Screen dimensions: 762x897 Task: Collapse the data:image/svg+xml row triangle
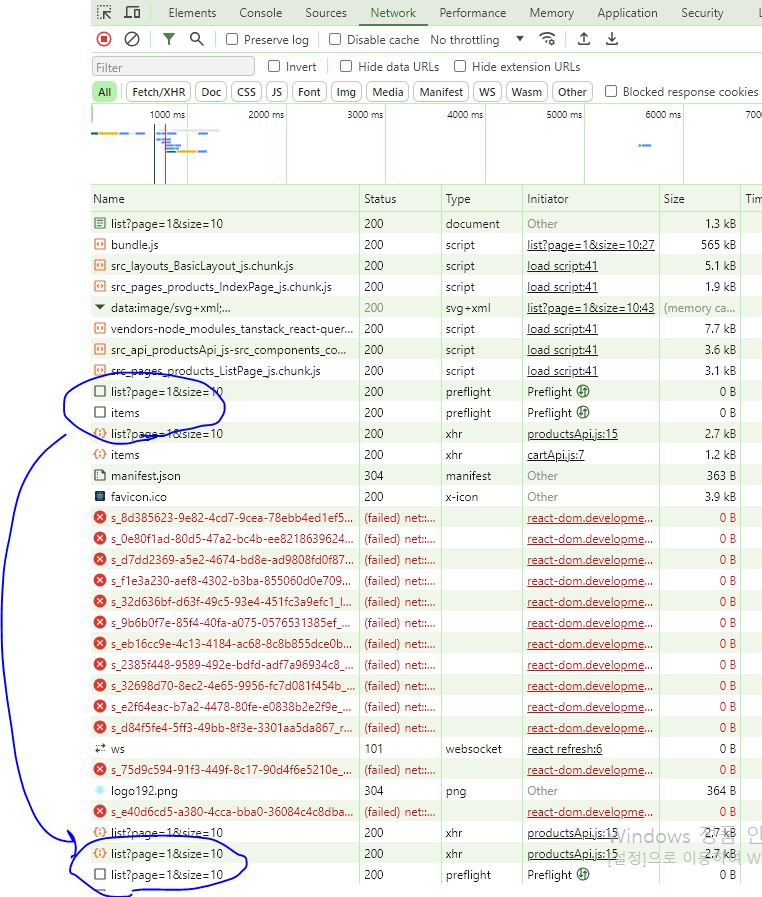click(100, 308)
